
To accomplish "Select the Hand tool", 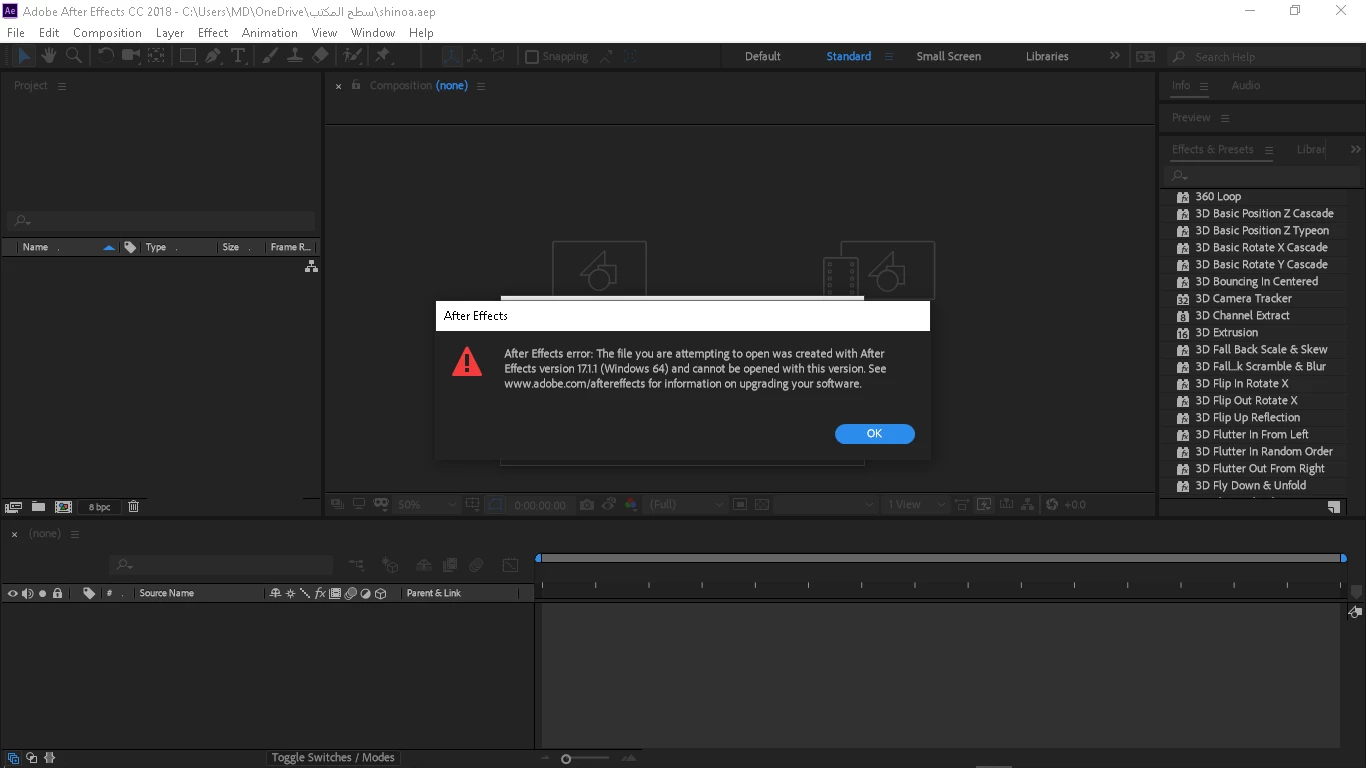I will pyautogui.click(x=49, y=56).
